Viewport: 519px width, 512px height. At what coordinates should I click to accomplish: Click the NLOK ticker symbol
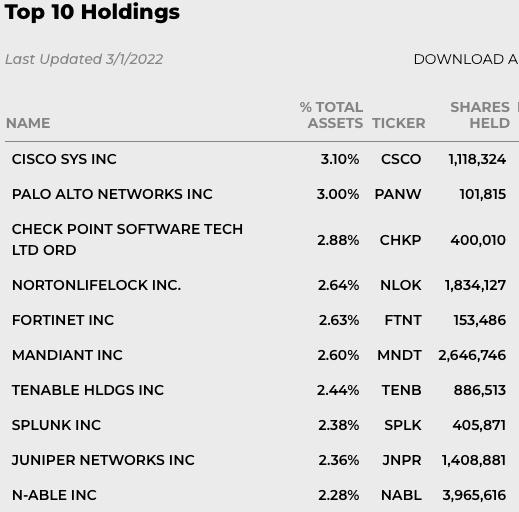click(401, 285)
